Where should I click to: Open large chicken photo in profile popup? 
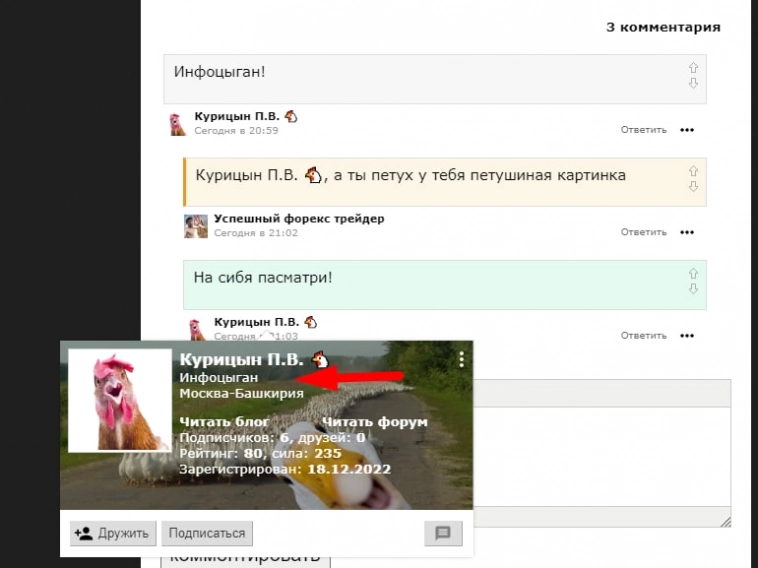120,401
